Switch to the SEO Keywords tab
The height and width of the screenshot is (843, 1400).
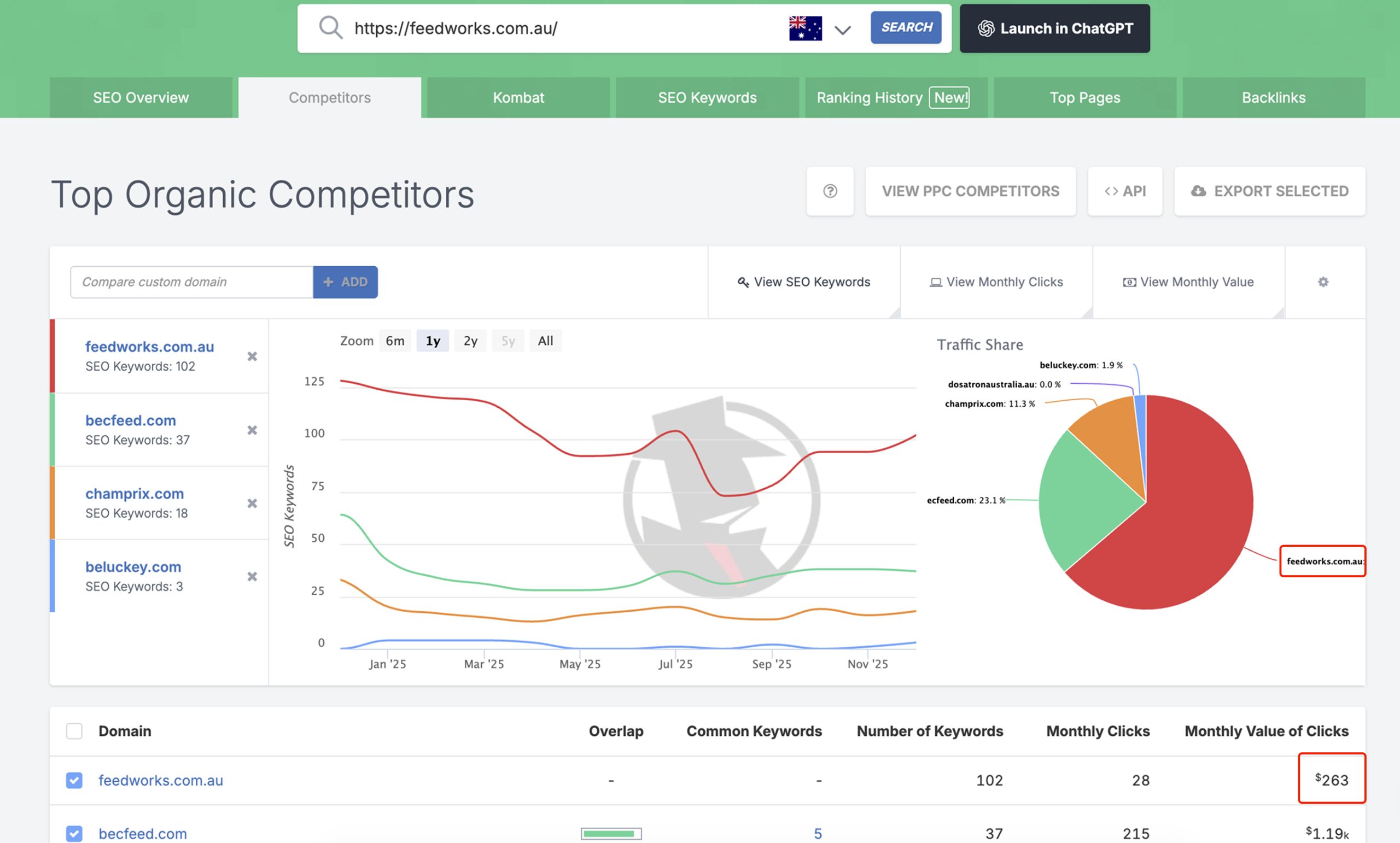click(707, 98)
